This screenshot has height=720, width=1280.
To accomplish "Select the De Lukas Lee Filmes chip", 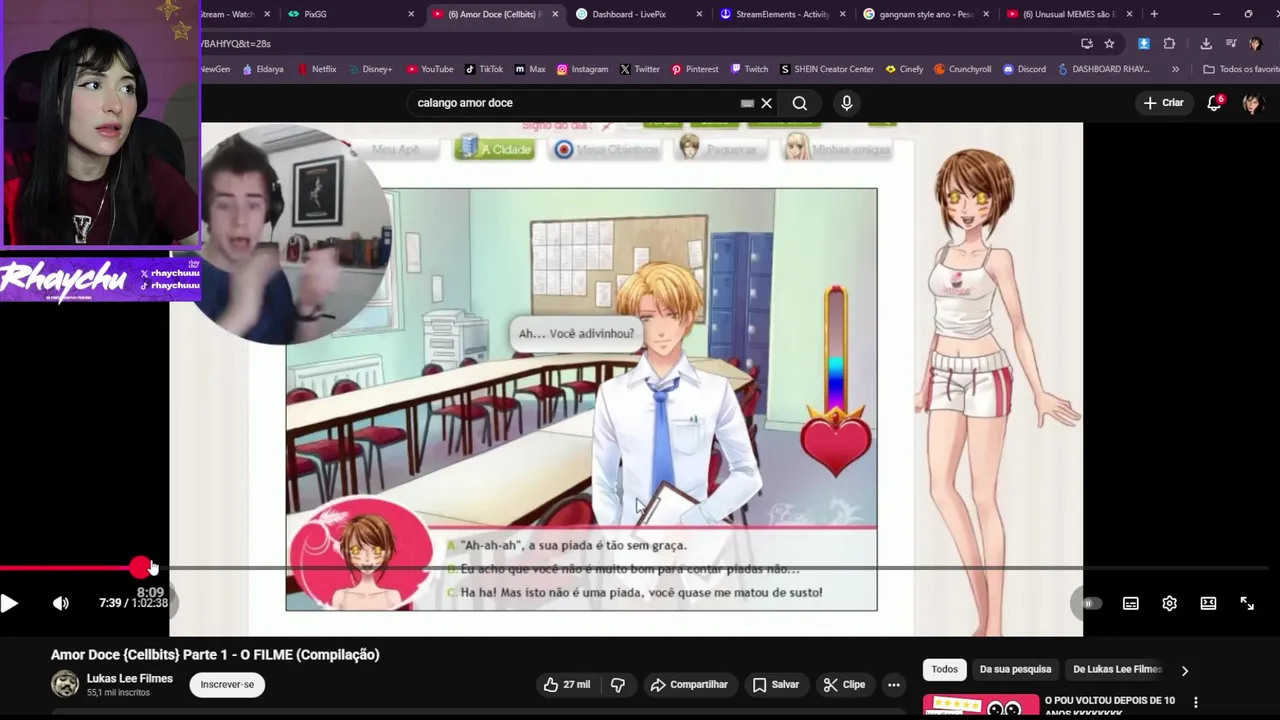I will pyautogui.click(x=1117, y=670).
